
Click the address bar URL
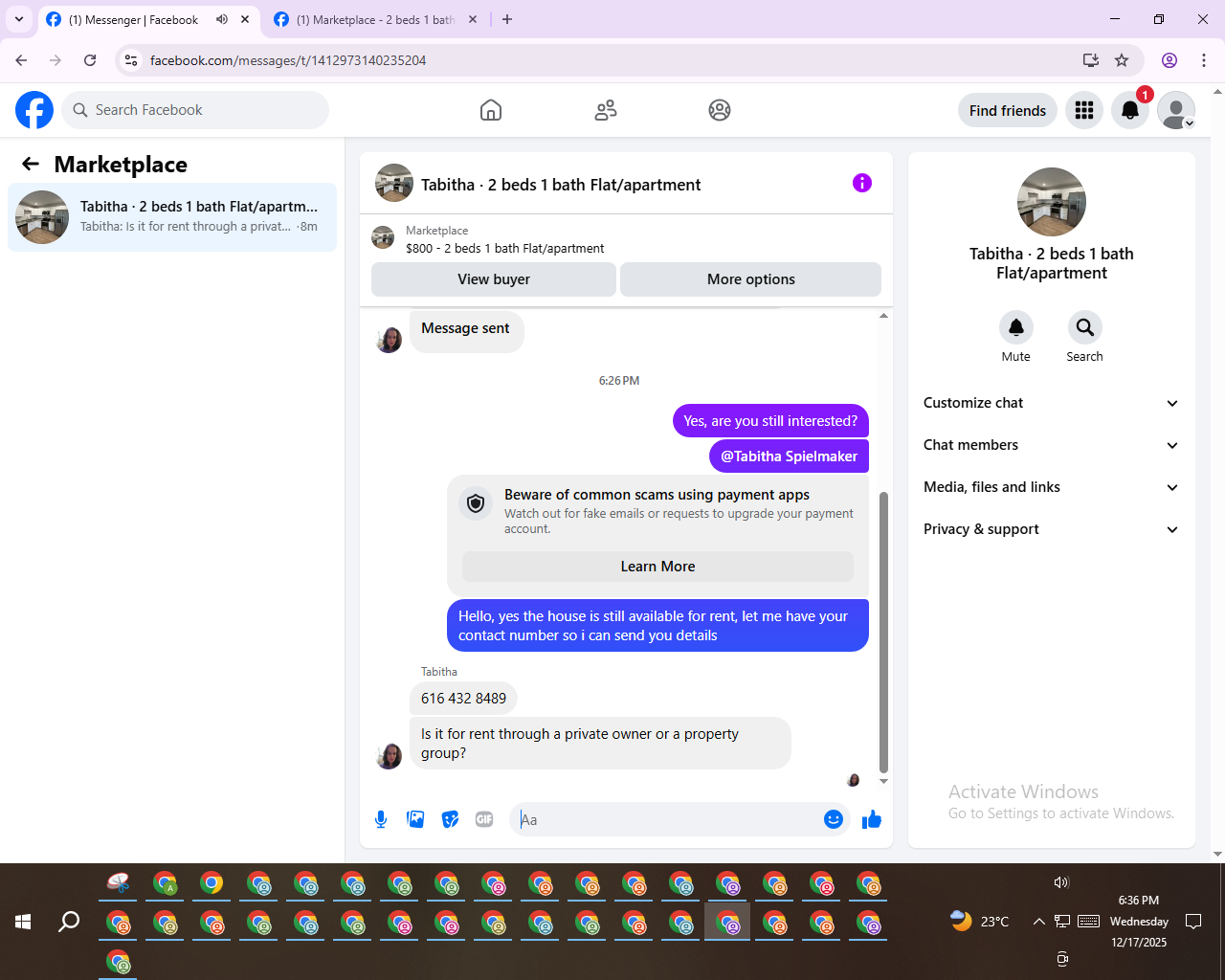click(288, 60)
